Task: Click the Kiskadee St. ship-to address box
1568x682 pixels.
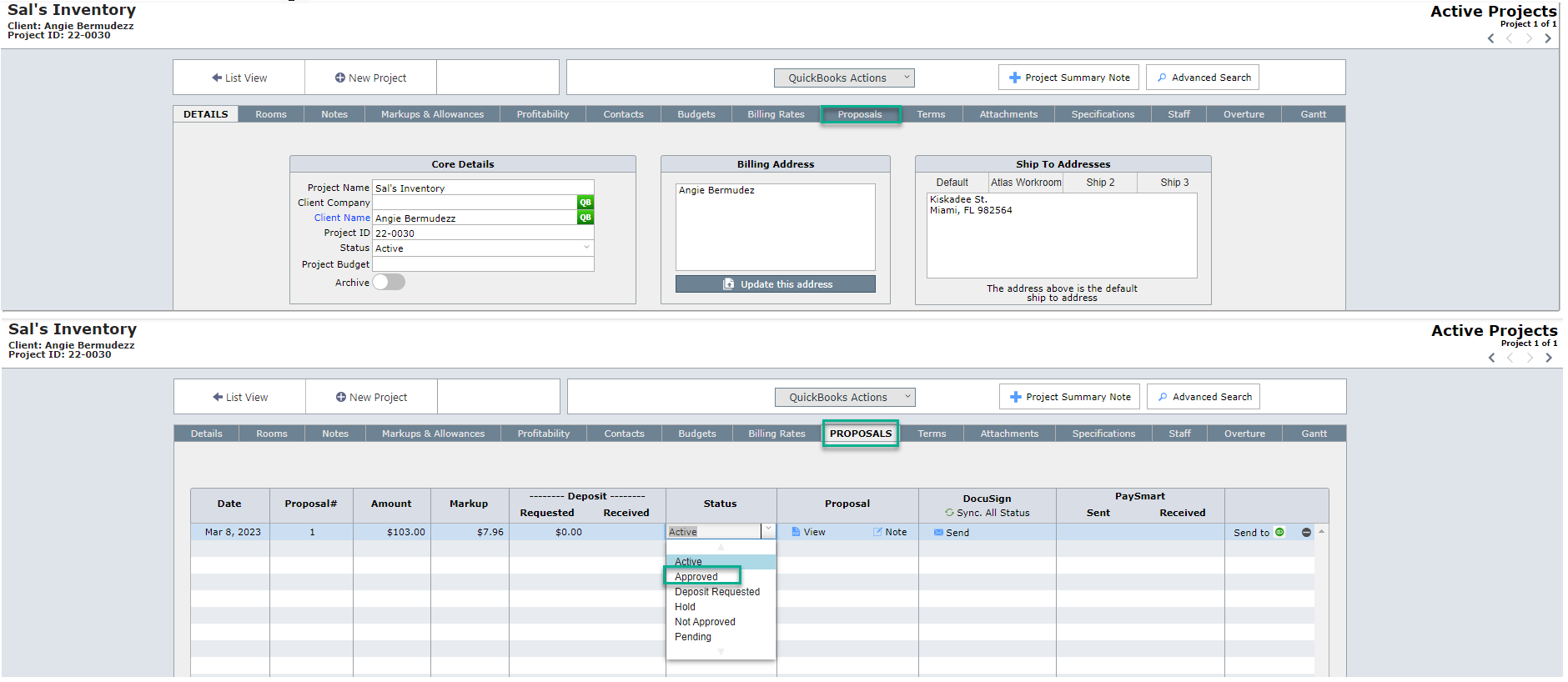Action: (1062, 235)
